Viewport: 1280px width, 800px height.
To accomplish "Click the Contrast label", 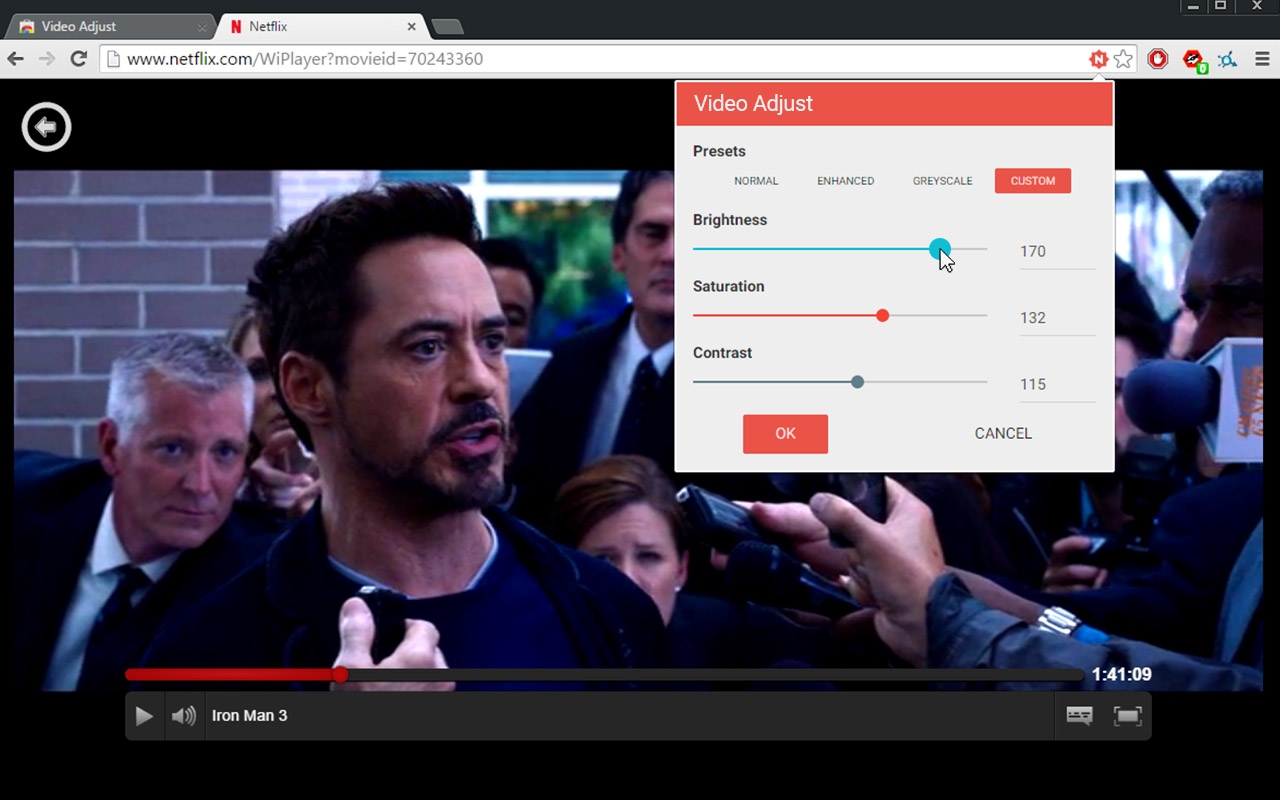I will [722, 353].
